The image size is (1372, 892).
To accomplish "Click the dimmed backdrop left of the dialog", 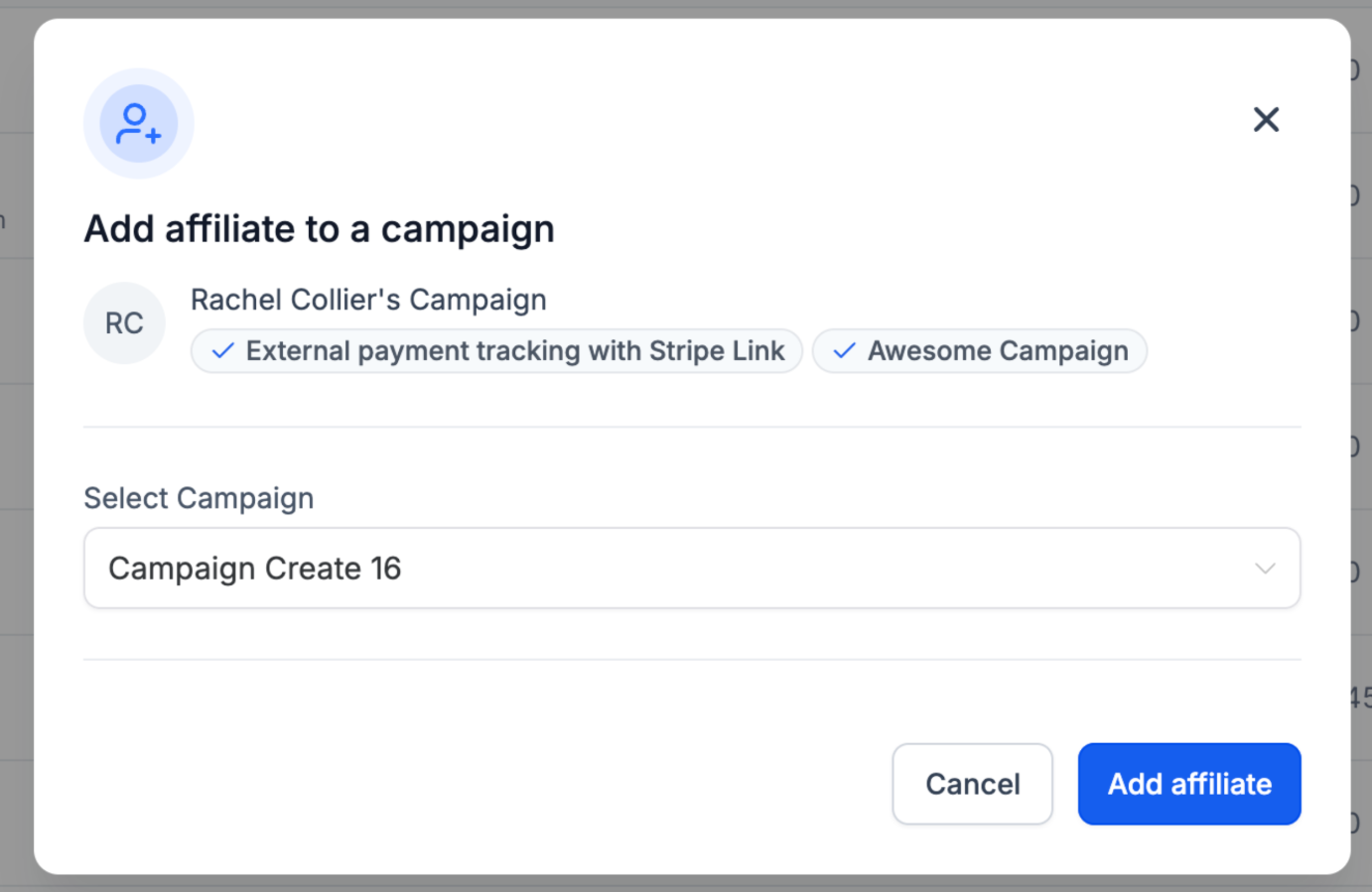I will [x=15, y=446].
